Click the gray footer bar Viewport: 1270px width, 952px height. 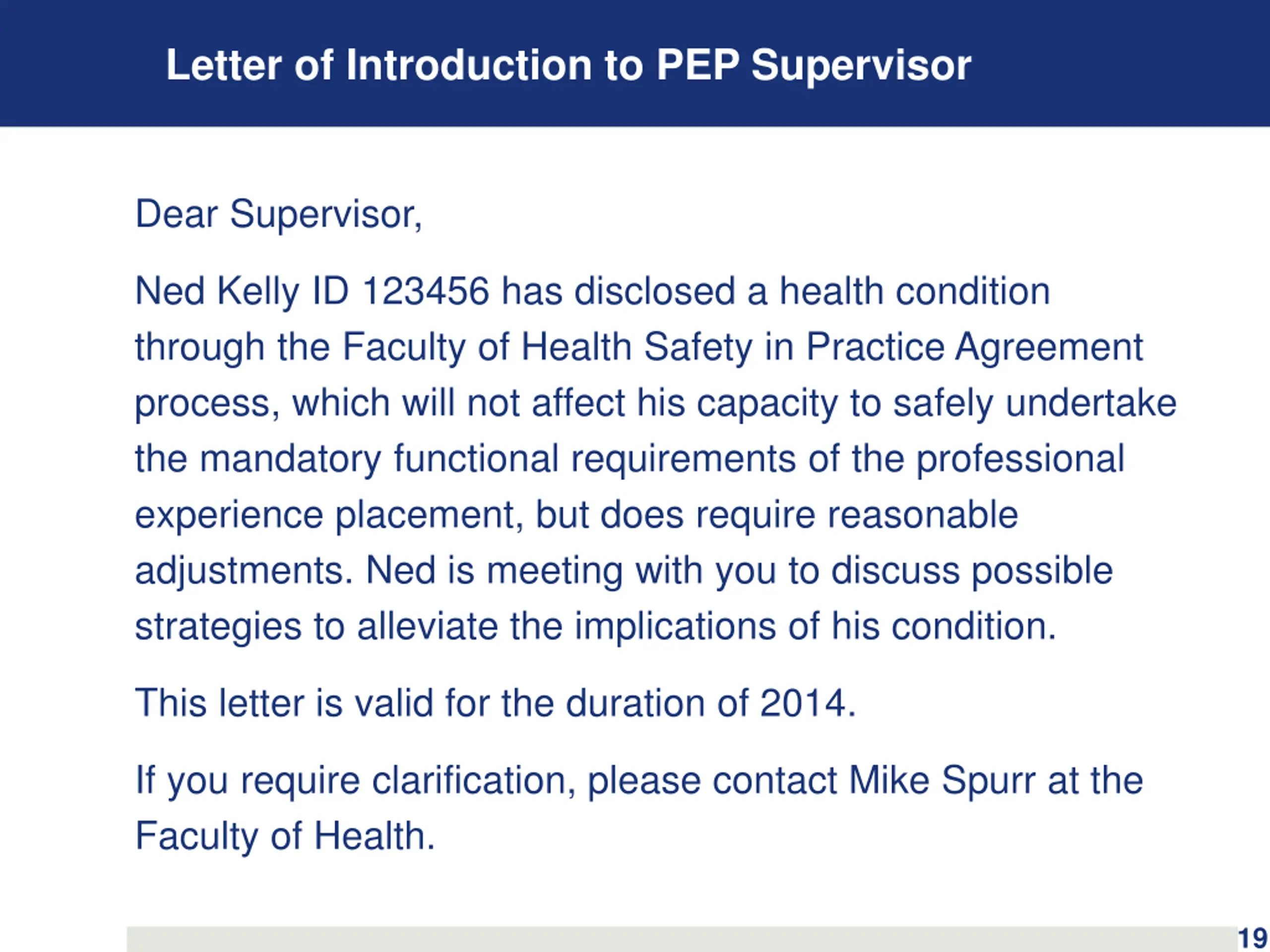click(x=678, y=939)
